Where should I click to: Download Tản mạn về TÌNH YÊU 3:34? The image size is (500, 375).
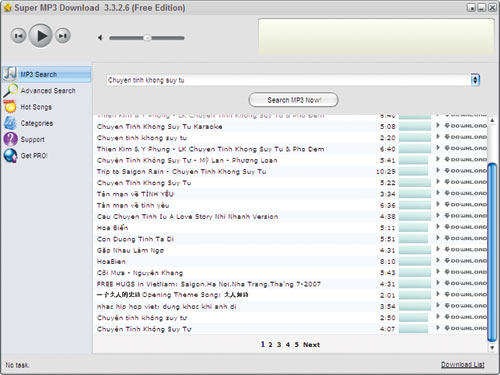click(x=466, y=193)
